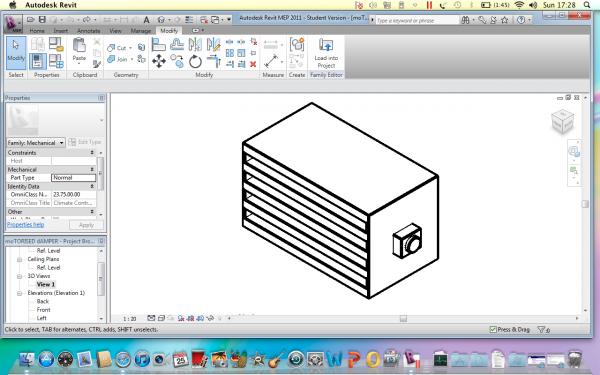Open the Family: Mechanical type selector dropdown
The height and width of the screenshot is (375, 600).
pos(36,143)
